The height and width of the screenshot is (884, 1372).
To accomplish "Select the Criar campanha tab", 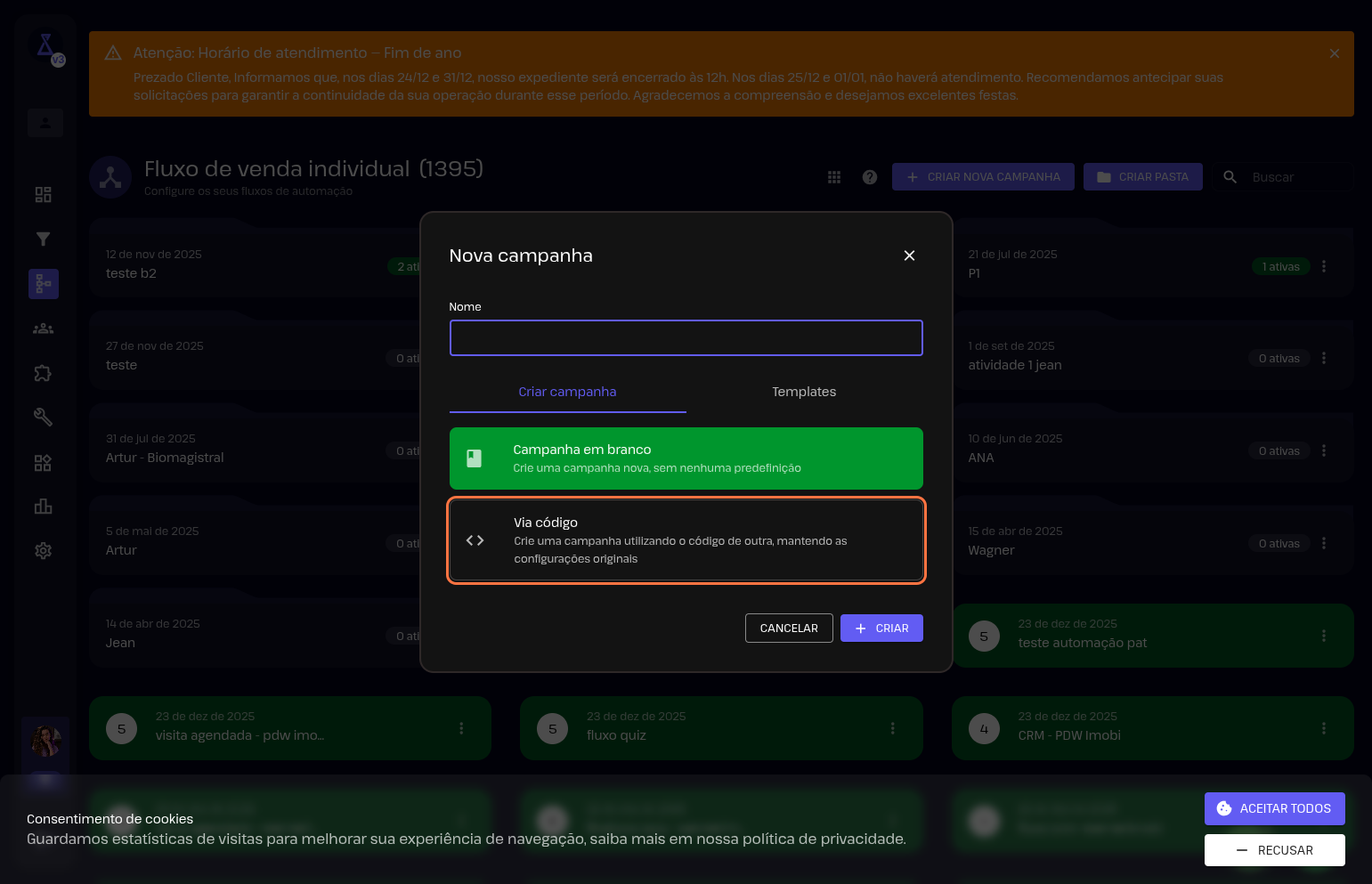I will 567,392.
